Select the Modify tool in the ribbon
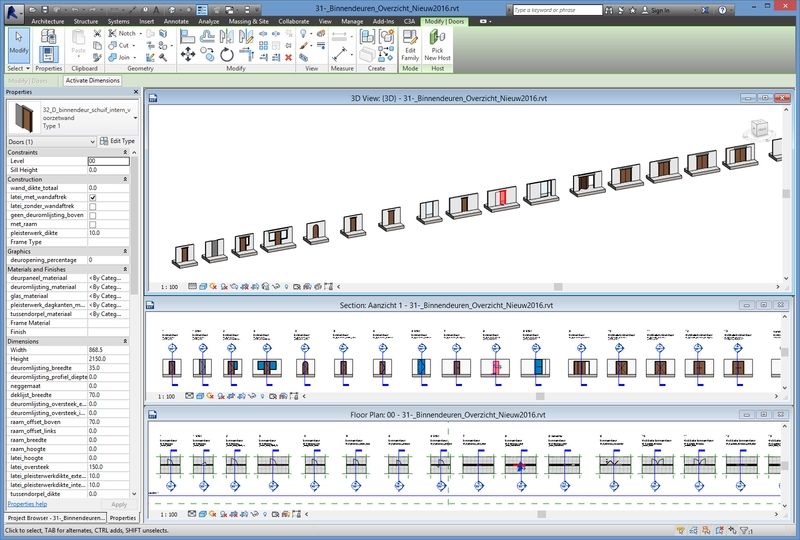The width and height of the screenshot is (800, 540). (x=18, y=44)
